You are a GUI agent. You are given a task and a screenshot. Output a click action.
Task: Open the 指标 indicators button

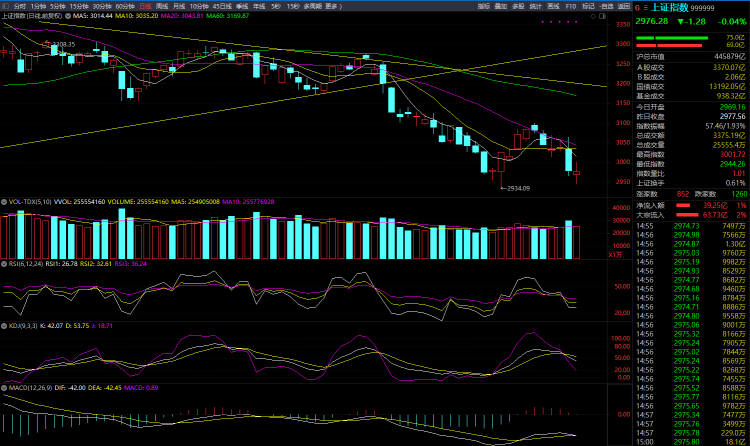482,6
